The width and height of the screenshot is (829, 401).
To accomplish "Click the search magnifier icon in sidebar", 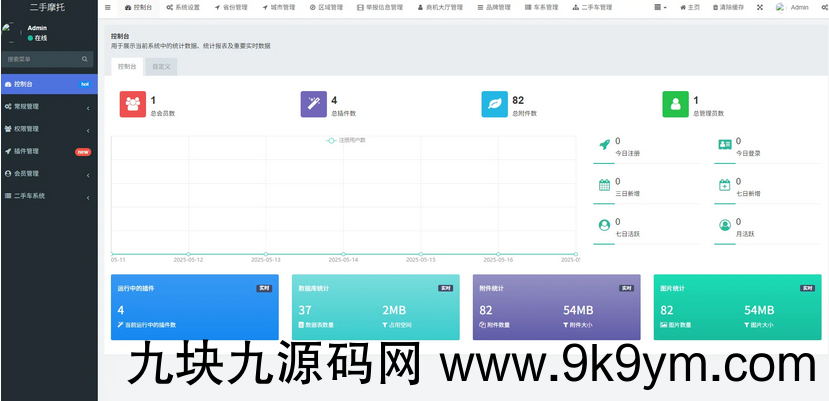I will pyautogui.click(x=84, y=59).
